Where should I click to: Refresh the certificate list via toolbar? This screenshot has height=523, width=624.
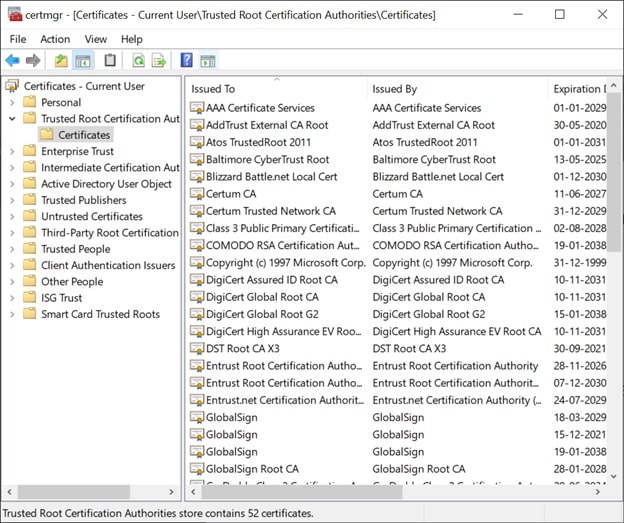pos(137,61)
